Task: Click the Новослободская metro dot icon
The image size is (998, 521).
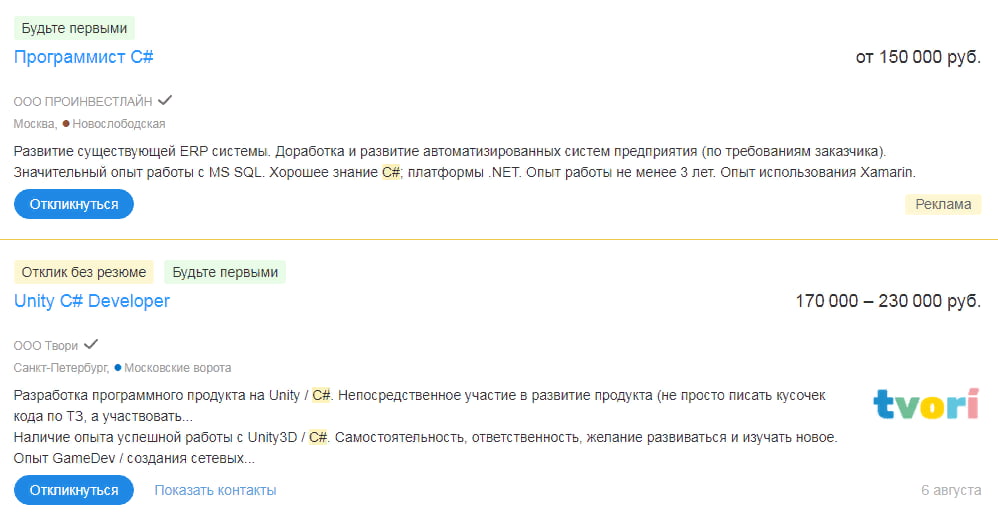Action: pos(66,124)
